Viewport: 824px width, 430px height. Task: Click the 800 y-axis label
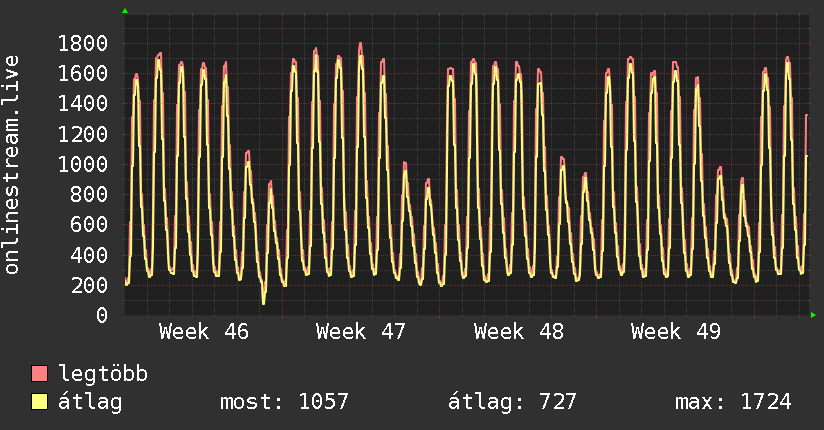(89, 194)
